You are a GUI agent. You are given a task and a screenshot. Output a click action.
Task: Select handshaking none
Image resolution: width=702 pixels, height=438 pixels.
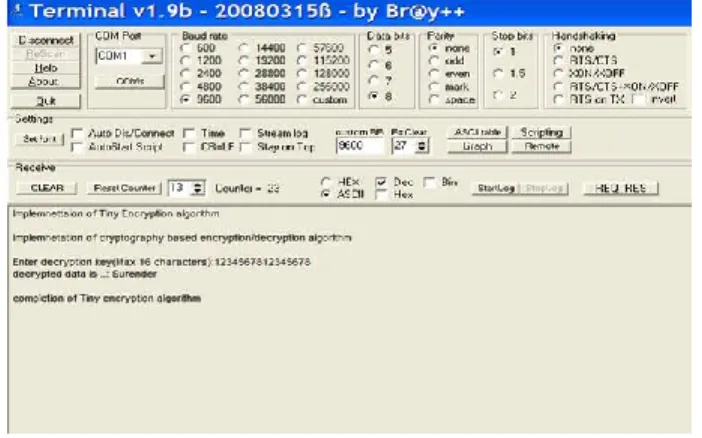coord(558,48)
